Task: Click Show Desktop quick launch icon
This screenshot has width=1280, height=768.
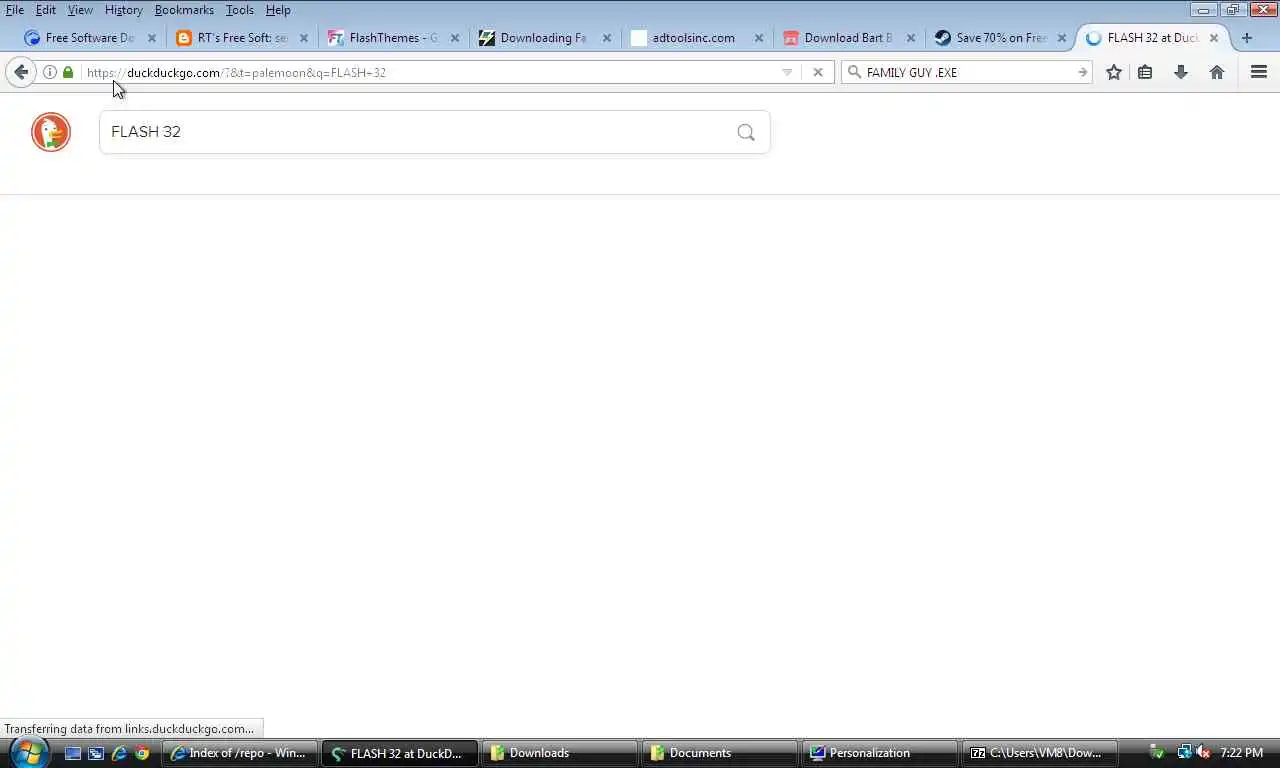Action: tap(73, 753)
